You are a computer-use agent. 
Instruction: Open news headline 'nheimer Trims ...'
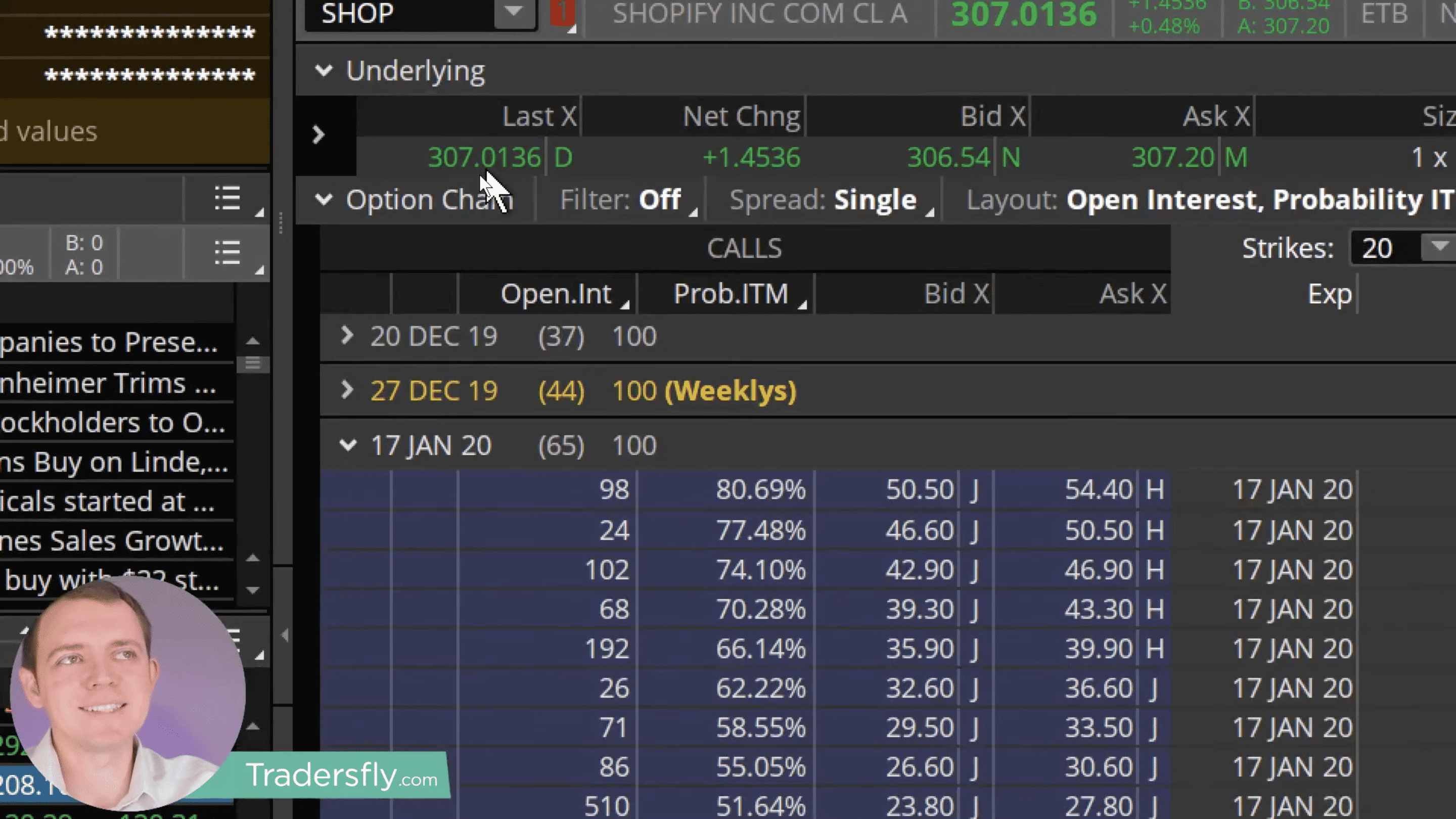pos(107,383)
